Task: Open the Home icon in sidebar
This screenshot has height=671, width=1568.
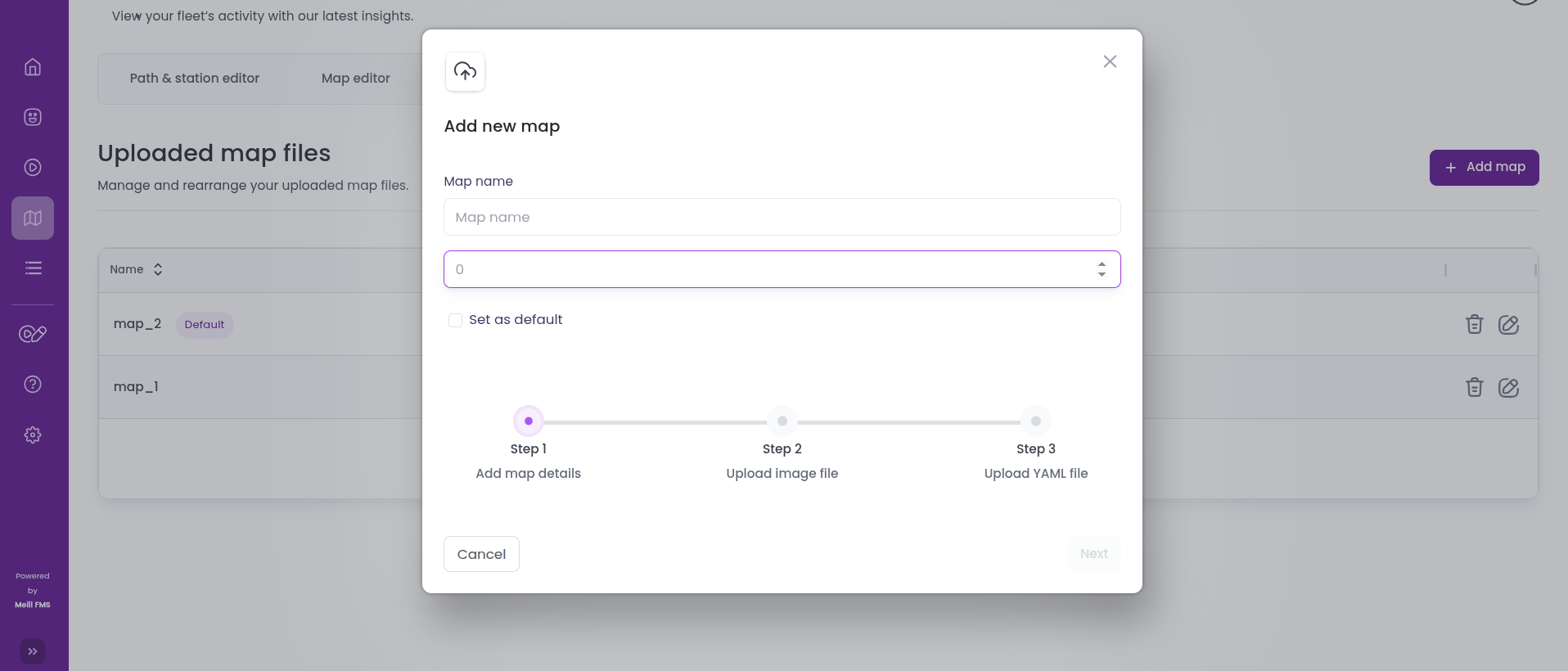Action: (x=33, y=67)
